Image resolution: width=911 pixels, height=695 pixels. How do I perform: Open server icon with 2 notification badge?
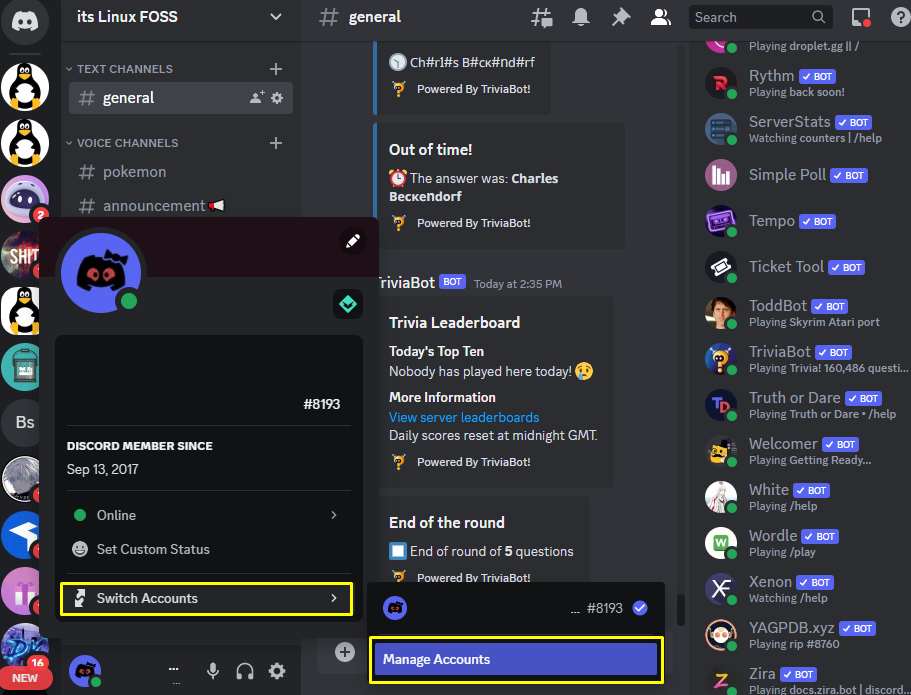coord(24,199)
